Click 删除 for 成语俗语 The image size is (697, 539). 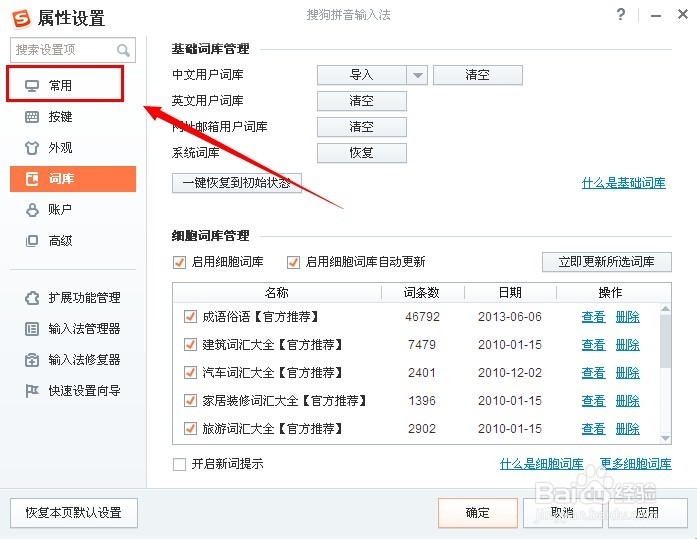[627, 317]
